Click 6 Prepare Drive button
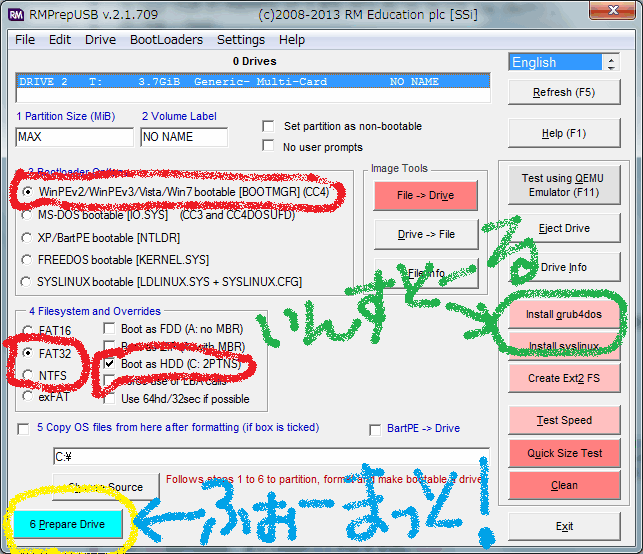Viewport: 643px width, 554px height. pyautogui.click(x=68, y=524)
